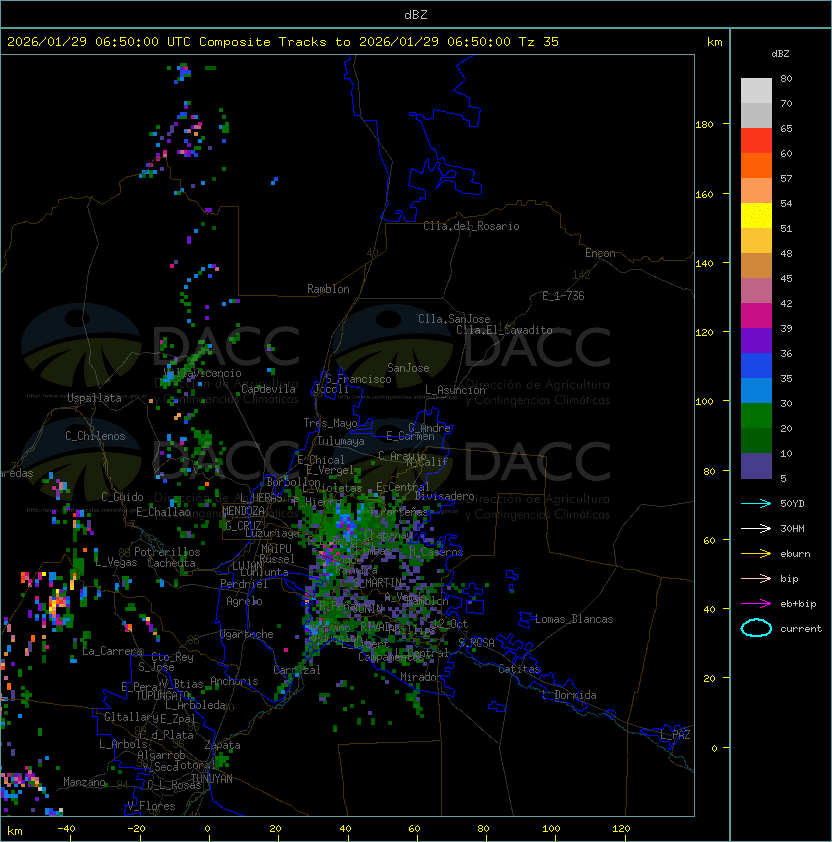Click the 'dBZ' title at top center

(416, 14)
